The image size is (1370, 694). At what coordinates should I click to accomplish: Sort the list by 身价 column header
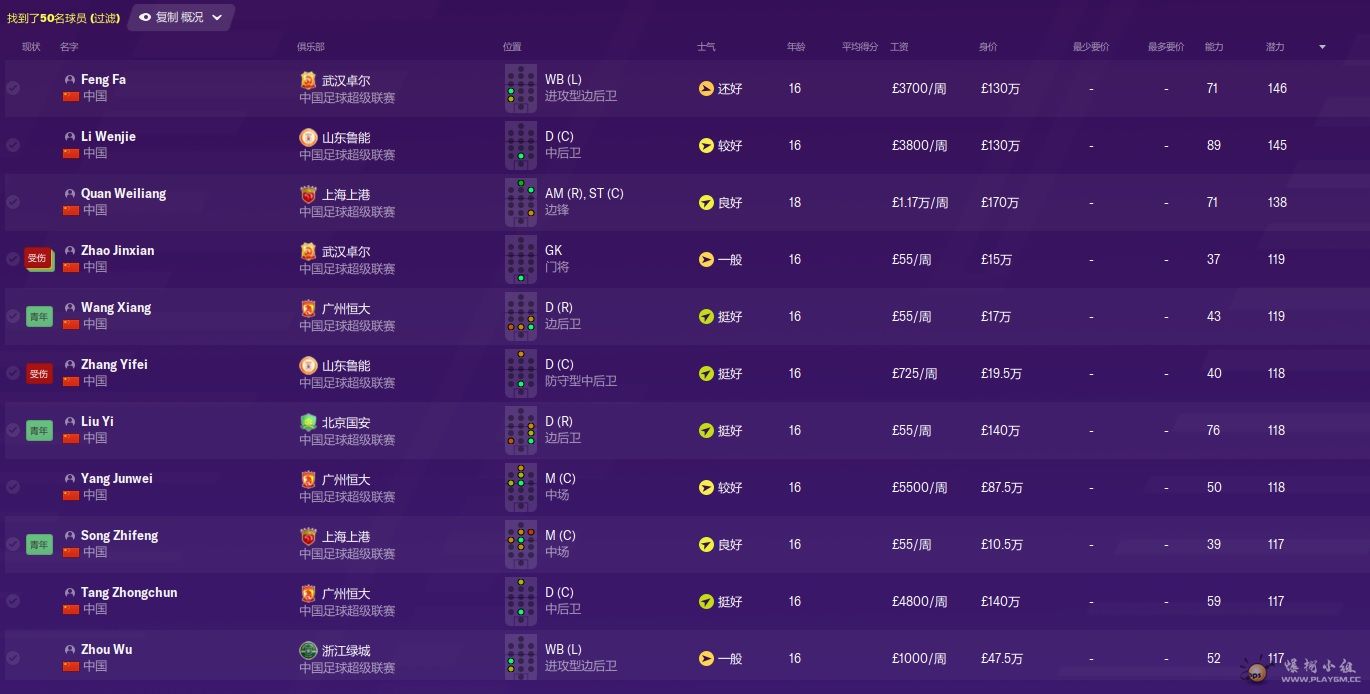(x=987, y=47)
